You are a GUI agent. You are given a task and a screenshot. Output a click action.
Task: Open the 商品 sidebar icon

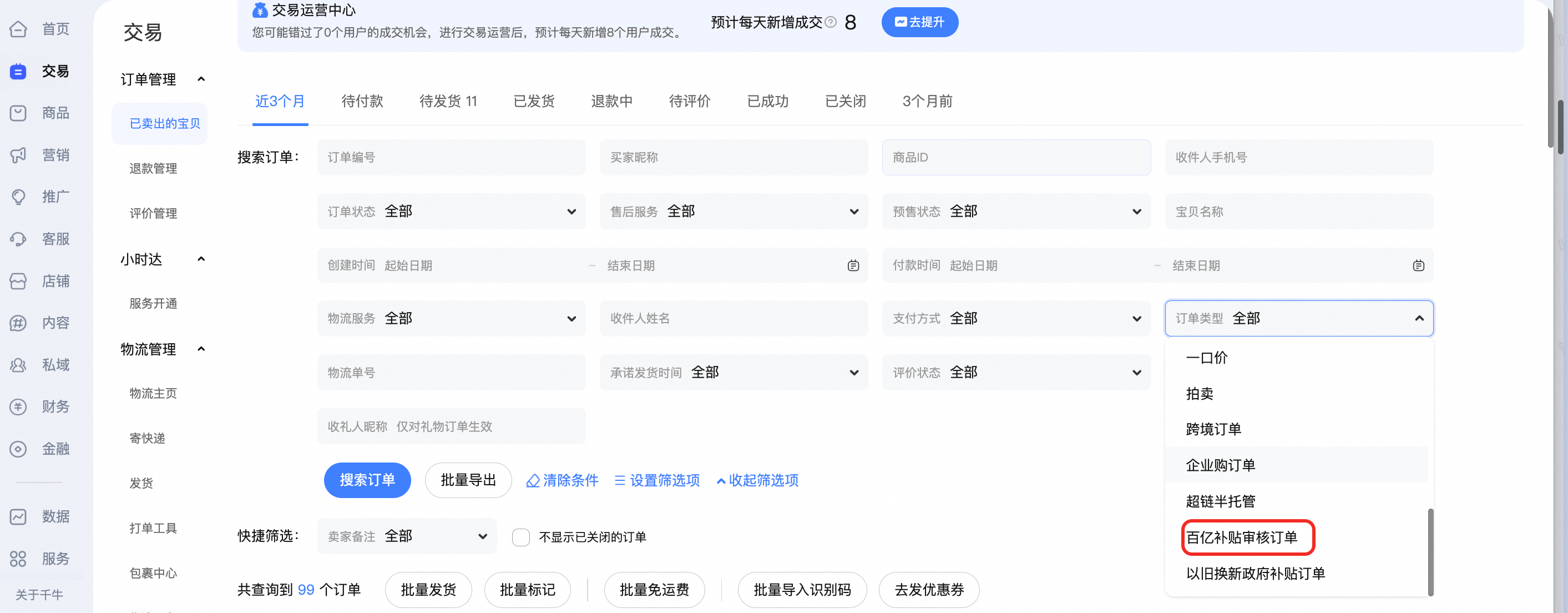pos(18,113)
